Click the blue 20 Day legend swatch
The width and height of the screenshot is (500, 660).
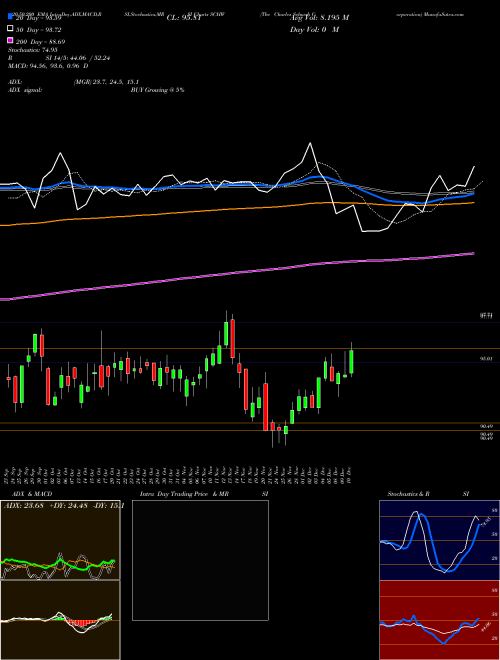coord(10,17)
